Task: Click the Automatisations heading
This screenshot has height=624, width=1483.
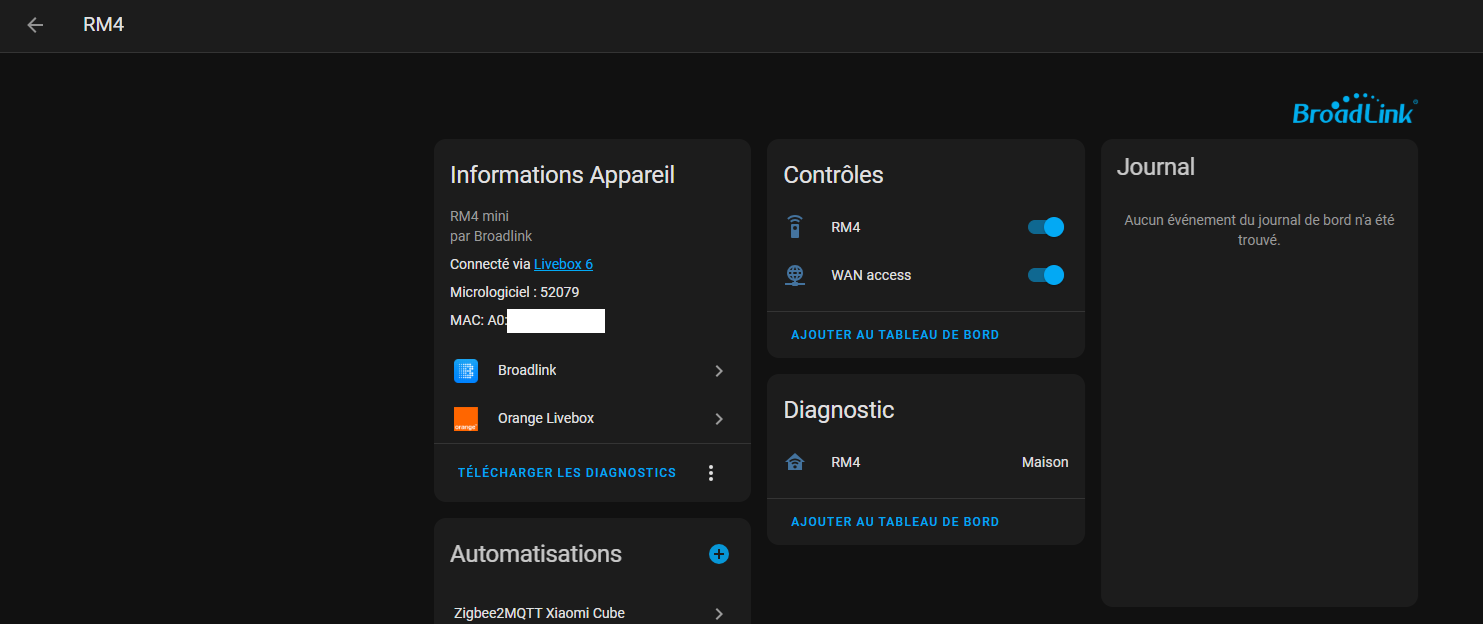Action: click(x=536, y=554)
